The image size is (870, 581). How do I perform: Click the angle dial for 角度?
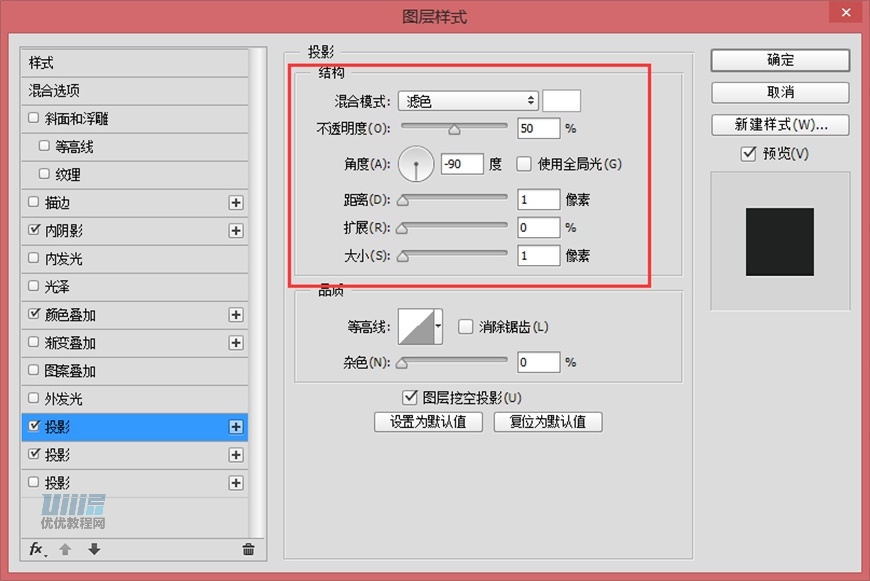[416, 164]
